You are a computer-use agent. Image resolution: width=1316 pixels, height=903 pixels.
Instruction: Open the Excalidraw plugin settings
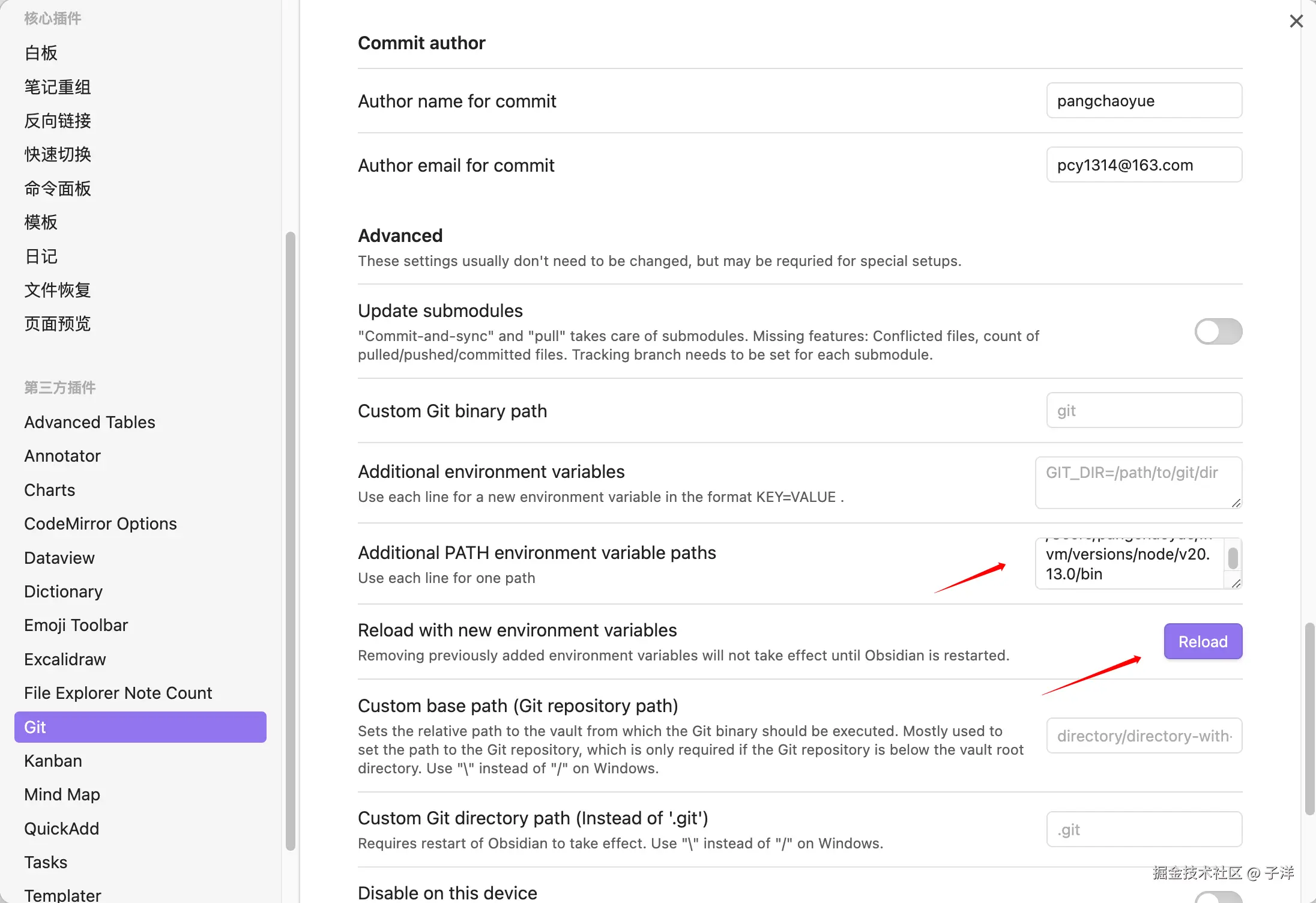click(x=65, y=659)
